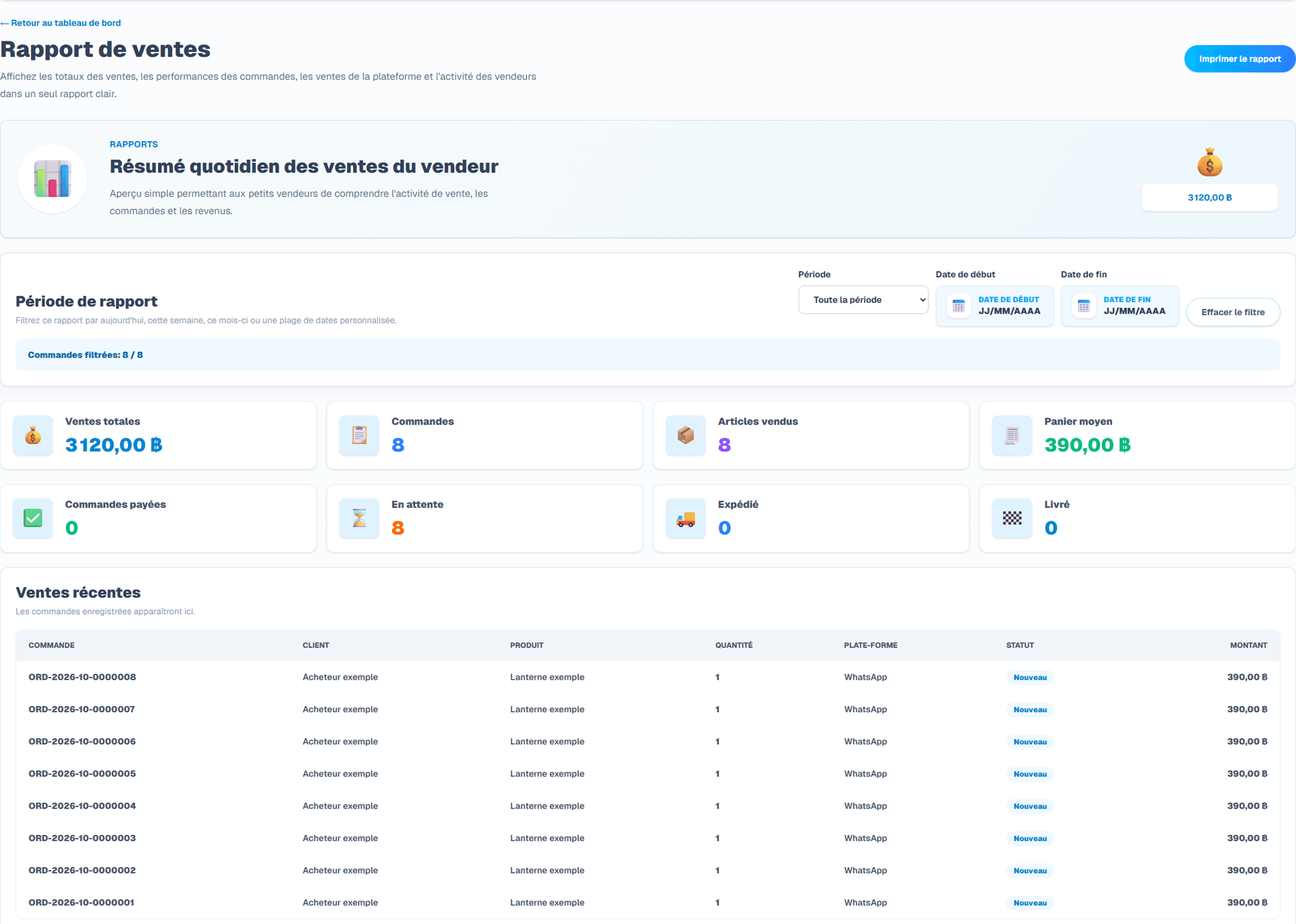Click the MONTANT column header

coord(1249,645)
